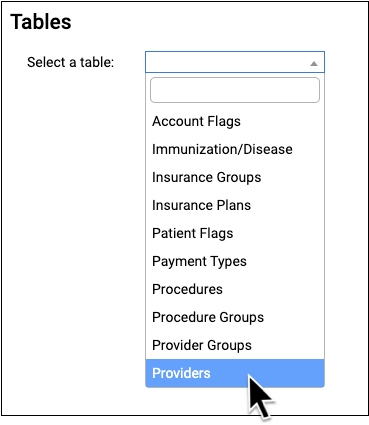Image resolution: width=369 pixels, height=425 pixels.
Task: Select the entry just above Providers
Action: click(235, 345)
